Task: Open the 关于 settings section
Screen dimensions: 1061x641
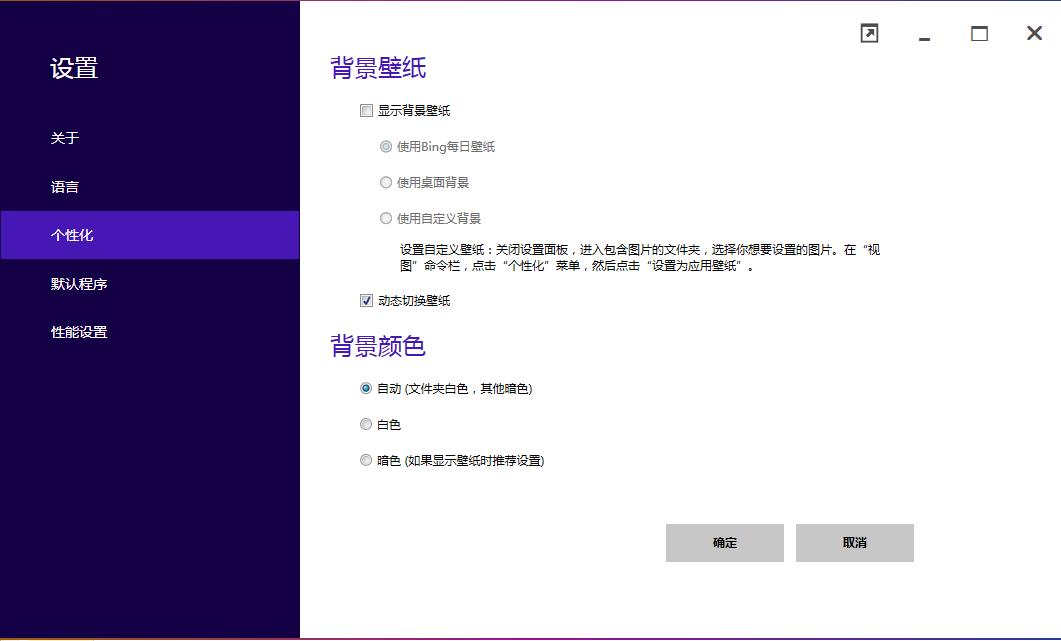Action: pos(65,138)
